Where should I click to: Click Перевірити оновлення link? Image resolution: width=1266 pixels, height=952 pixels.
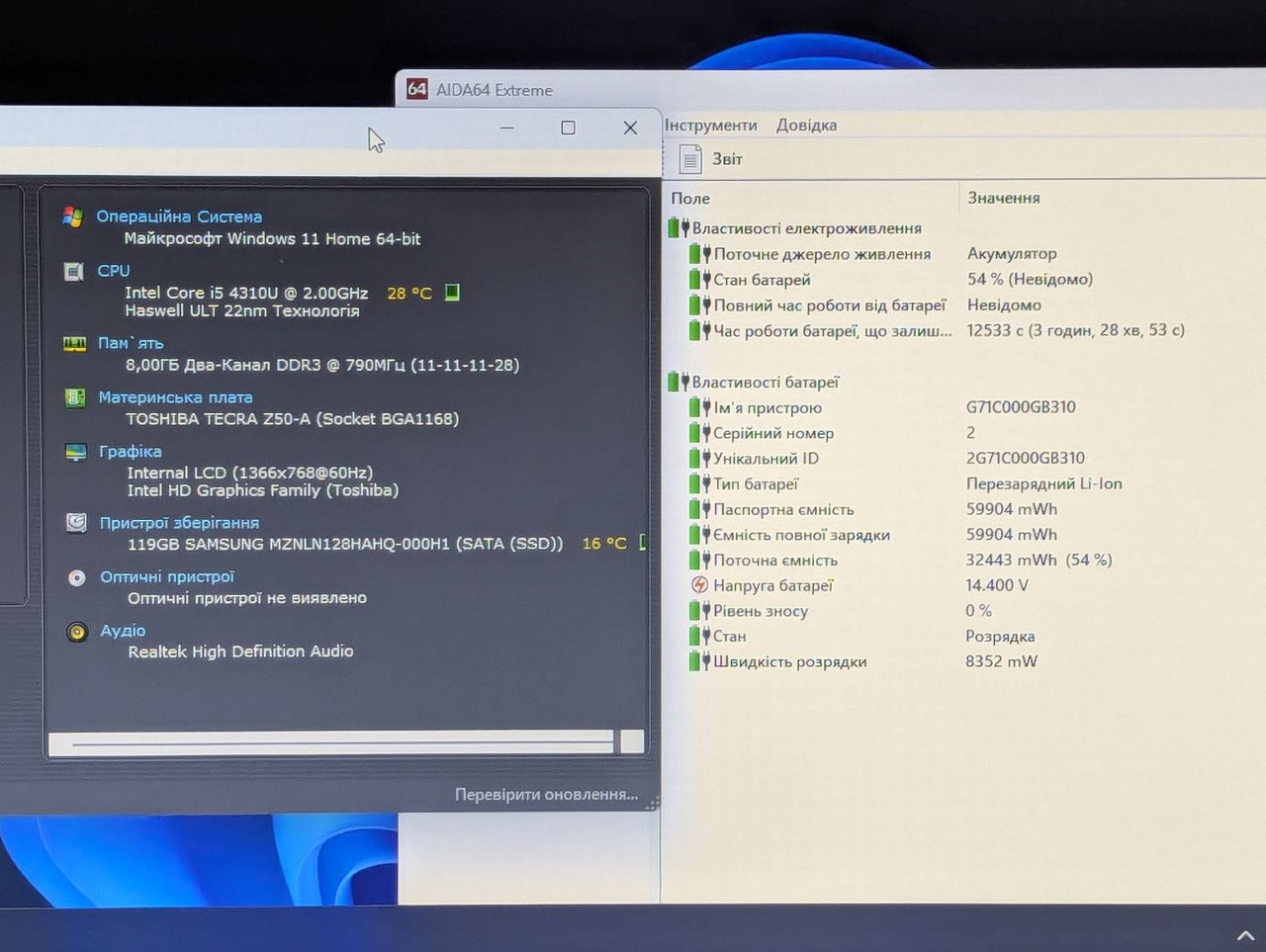pyautogui.click(x=546, y=794)
